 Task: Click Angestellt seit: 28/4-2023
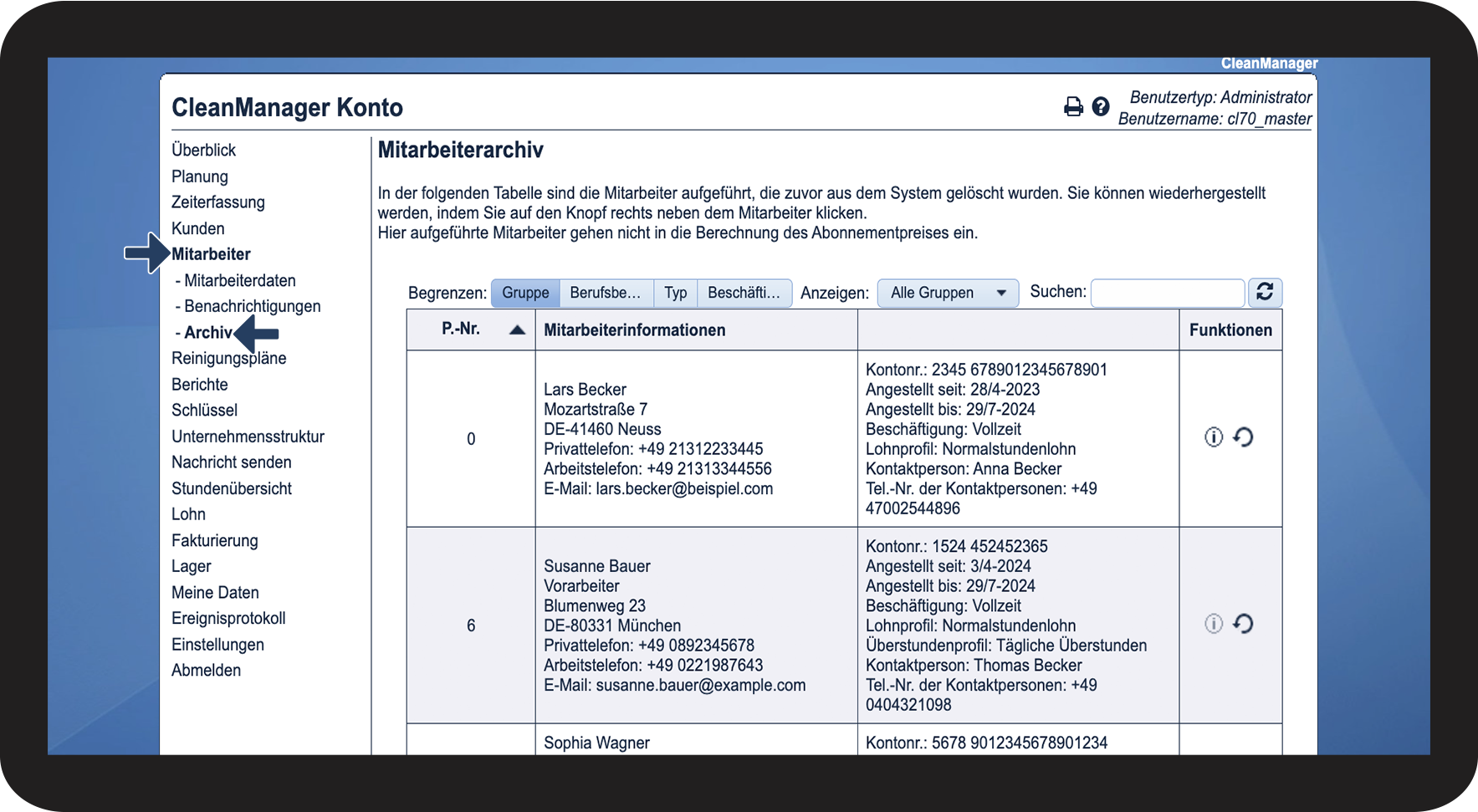(x=953, y=390)
